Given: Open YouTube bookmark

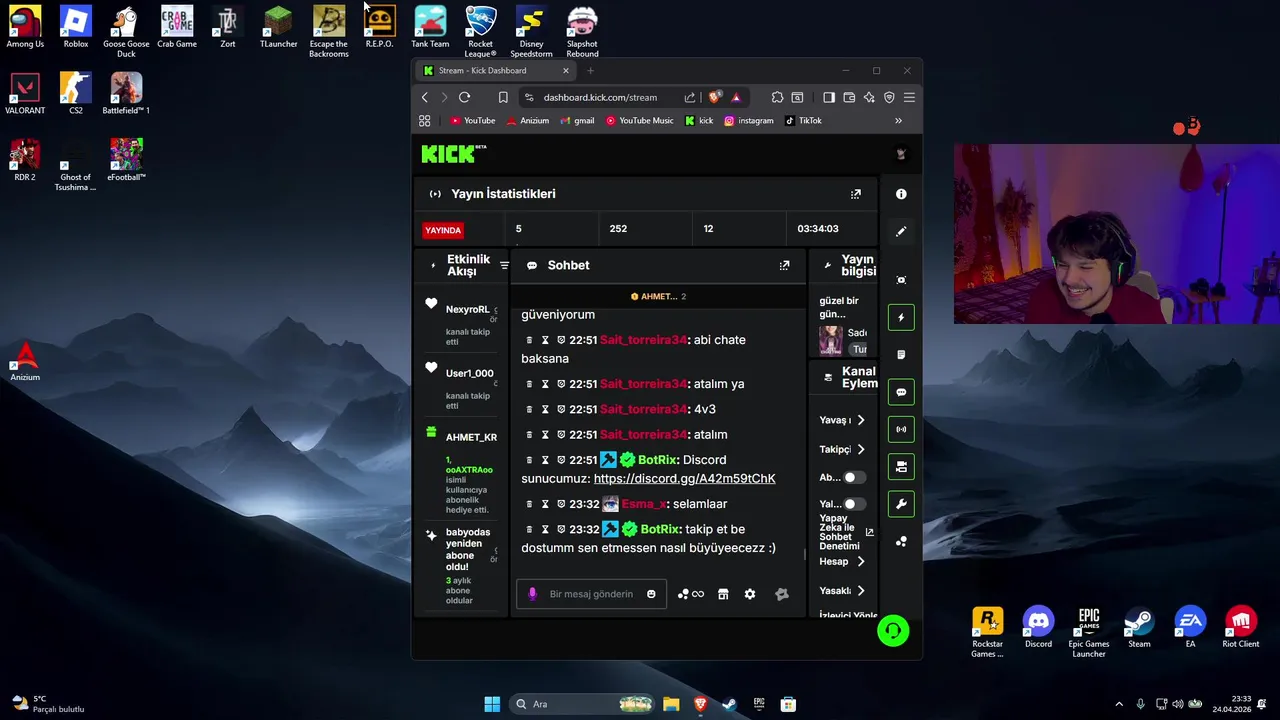Looking at the screenshot, I should click(472, 121).
